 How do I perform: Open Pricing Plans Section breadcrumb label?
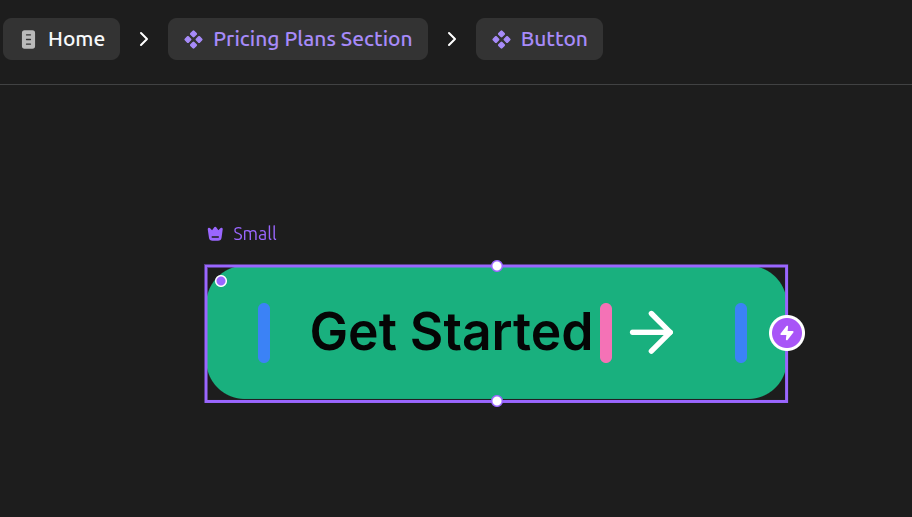[312, 39]
